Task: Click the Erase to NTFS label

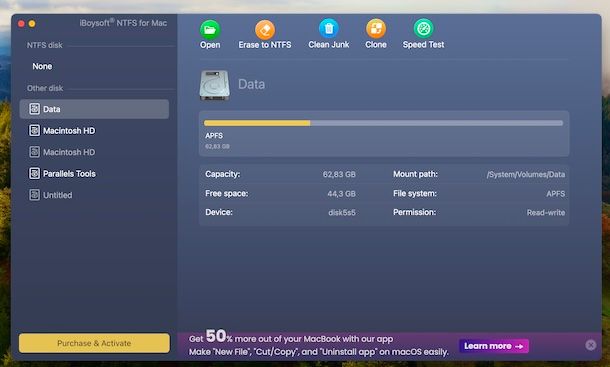Action: 265,45
